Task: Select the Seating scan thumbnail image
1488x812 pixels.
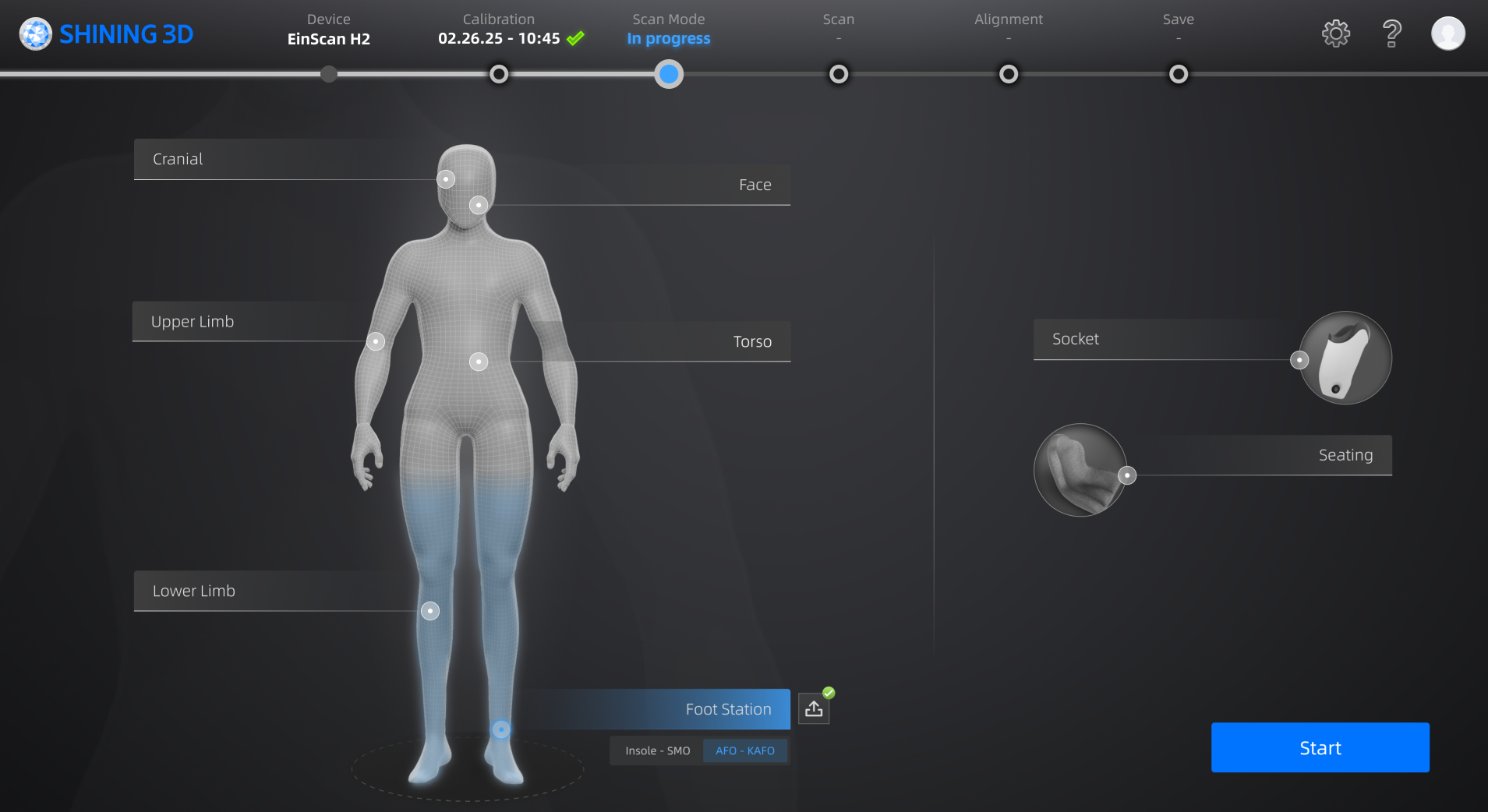Action: 1080,470
